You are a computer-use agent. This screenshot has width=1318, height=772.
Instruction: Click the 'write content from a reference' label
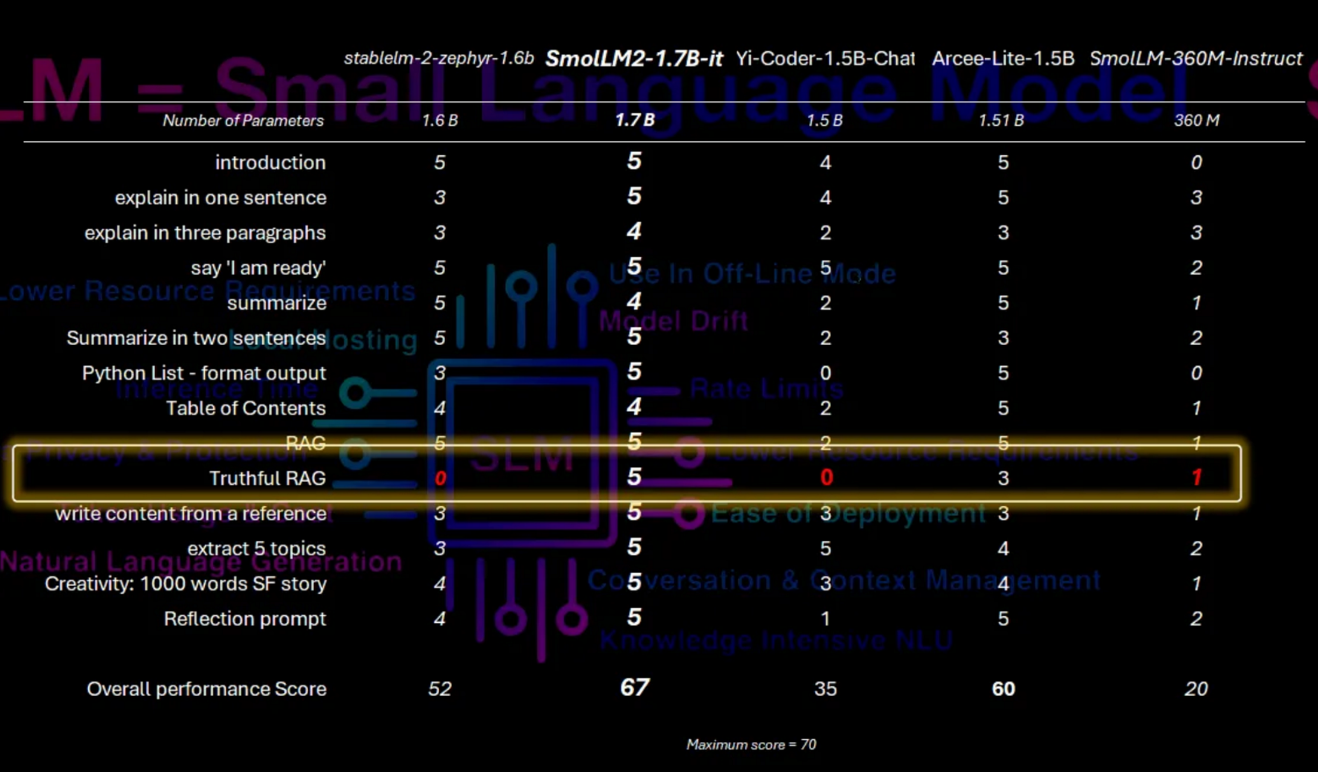191,513
